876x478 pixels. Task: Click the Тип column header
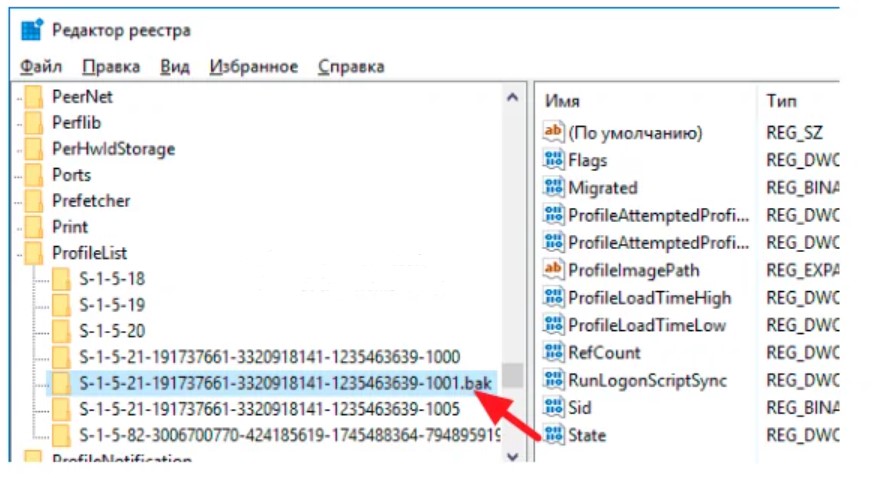tap(781, 101)
